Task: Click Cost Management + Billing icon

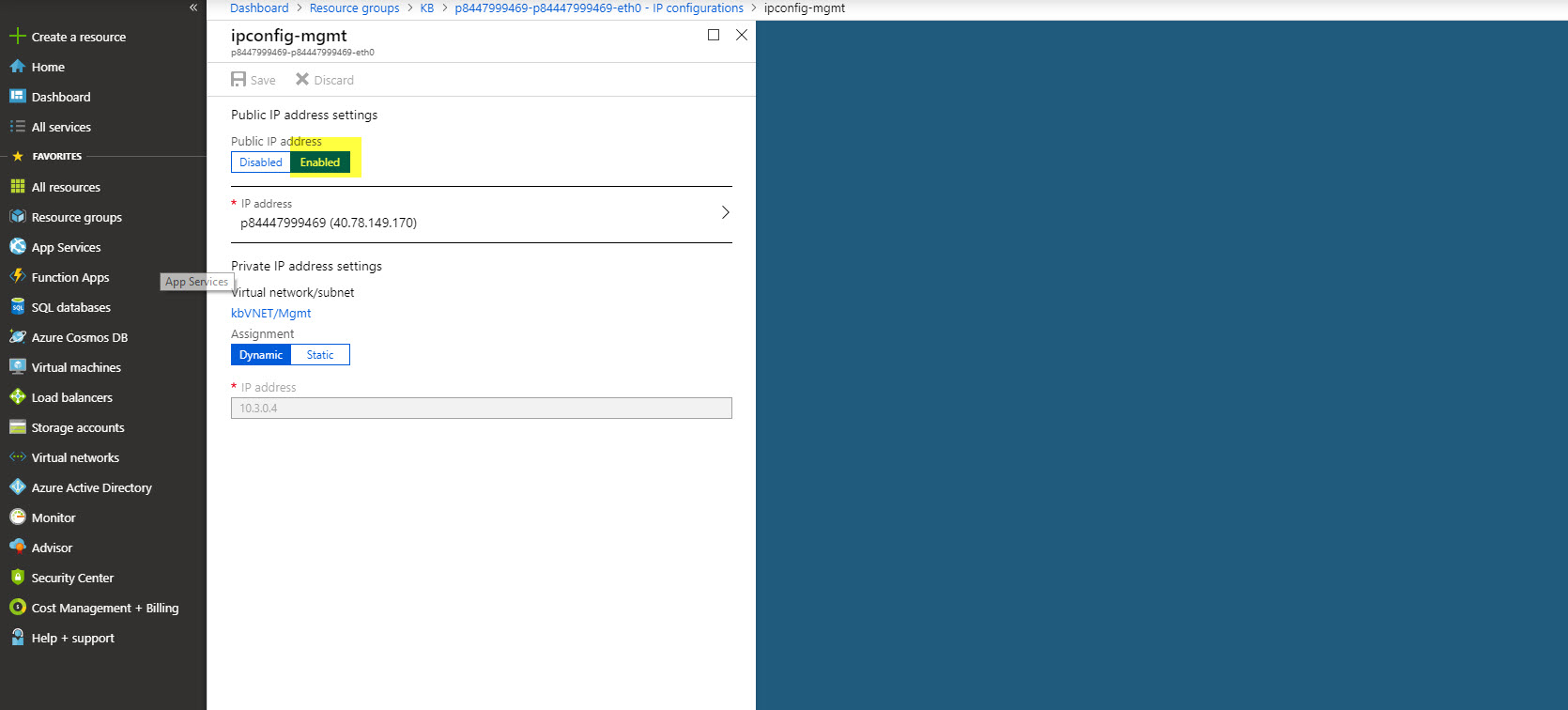Action: click(x=17, y=608)
